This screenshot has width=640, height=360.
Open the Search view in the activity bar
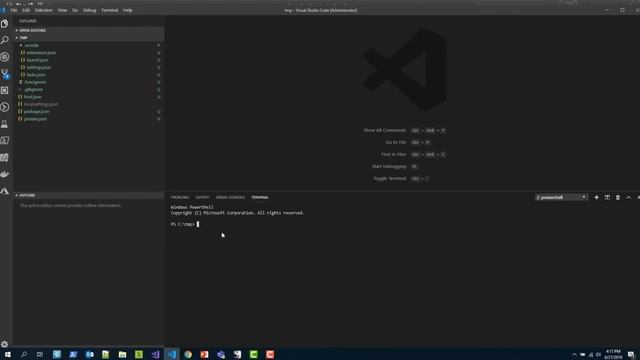click(x=4, y=40)
